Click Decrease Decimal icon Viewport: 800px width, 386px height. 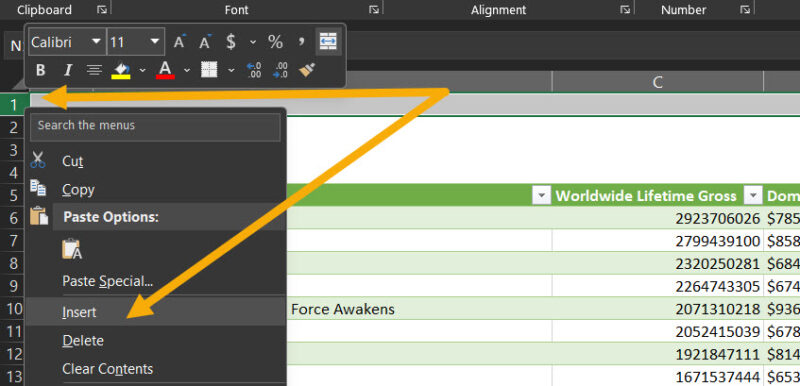[x=280, y=70]
